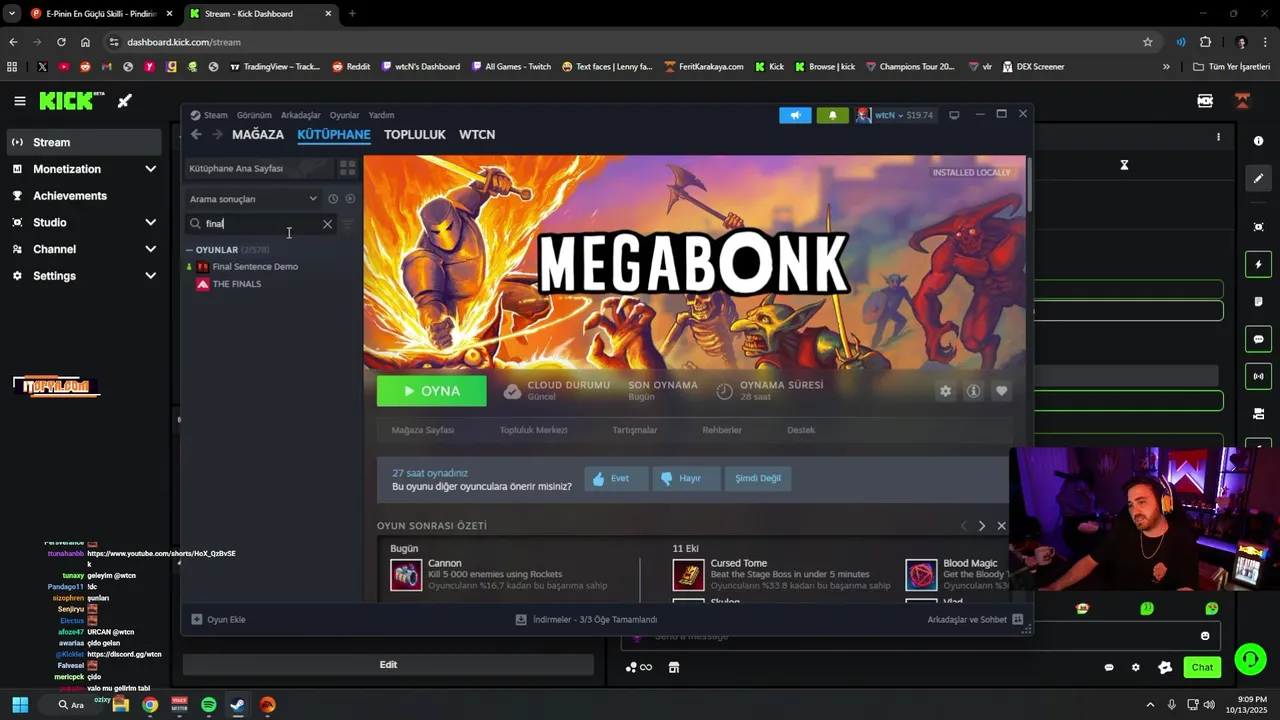Click the green OYNA play button
Viewport: 1280px width, 720px height.
point(432,391)
